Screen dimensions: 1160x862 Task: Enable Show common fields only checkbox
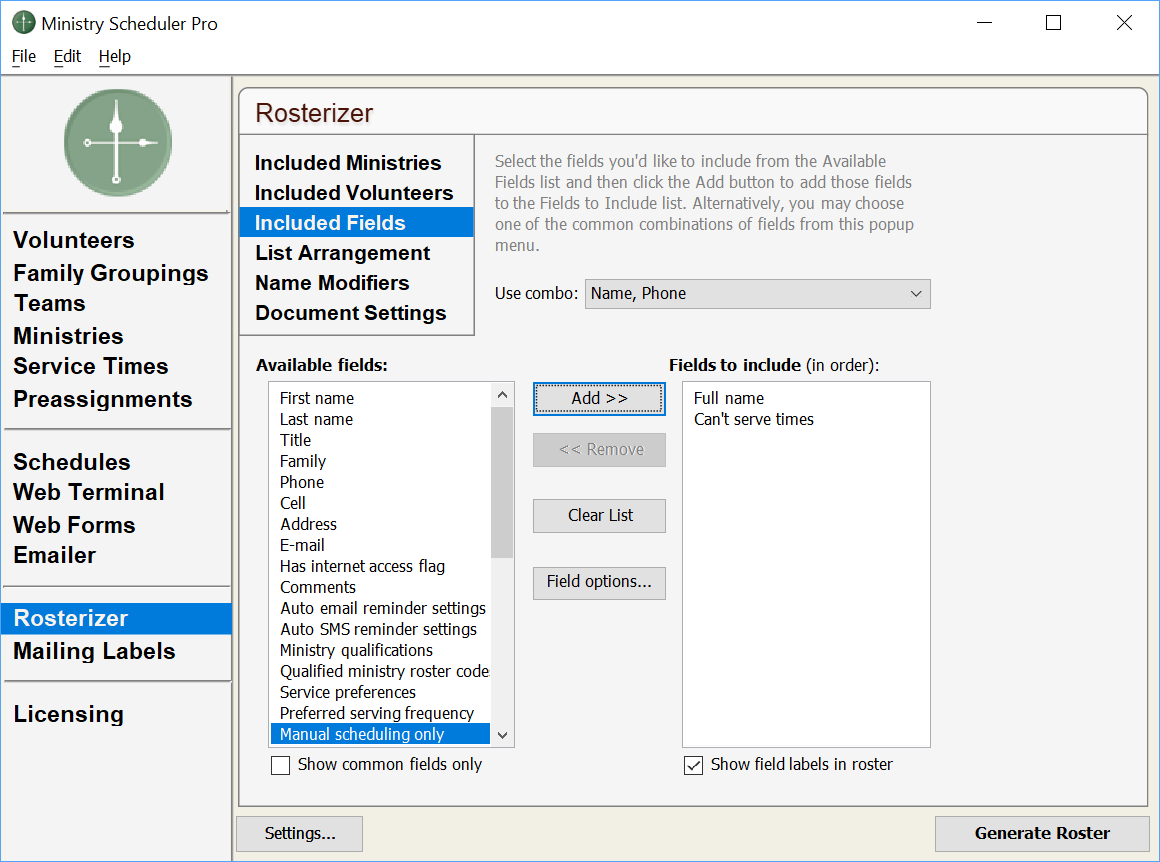click(x=281, y=765)
